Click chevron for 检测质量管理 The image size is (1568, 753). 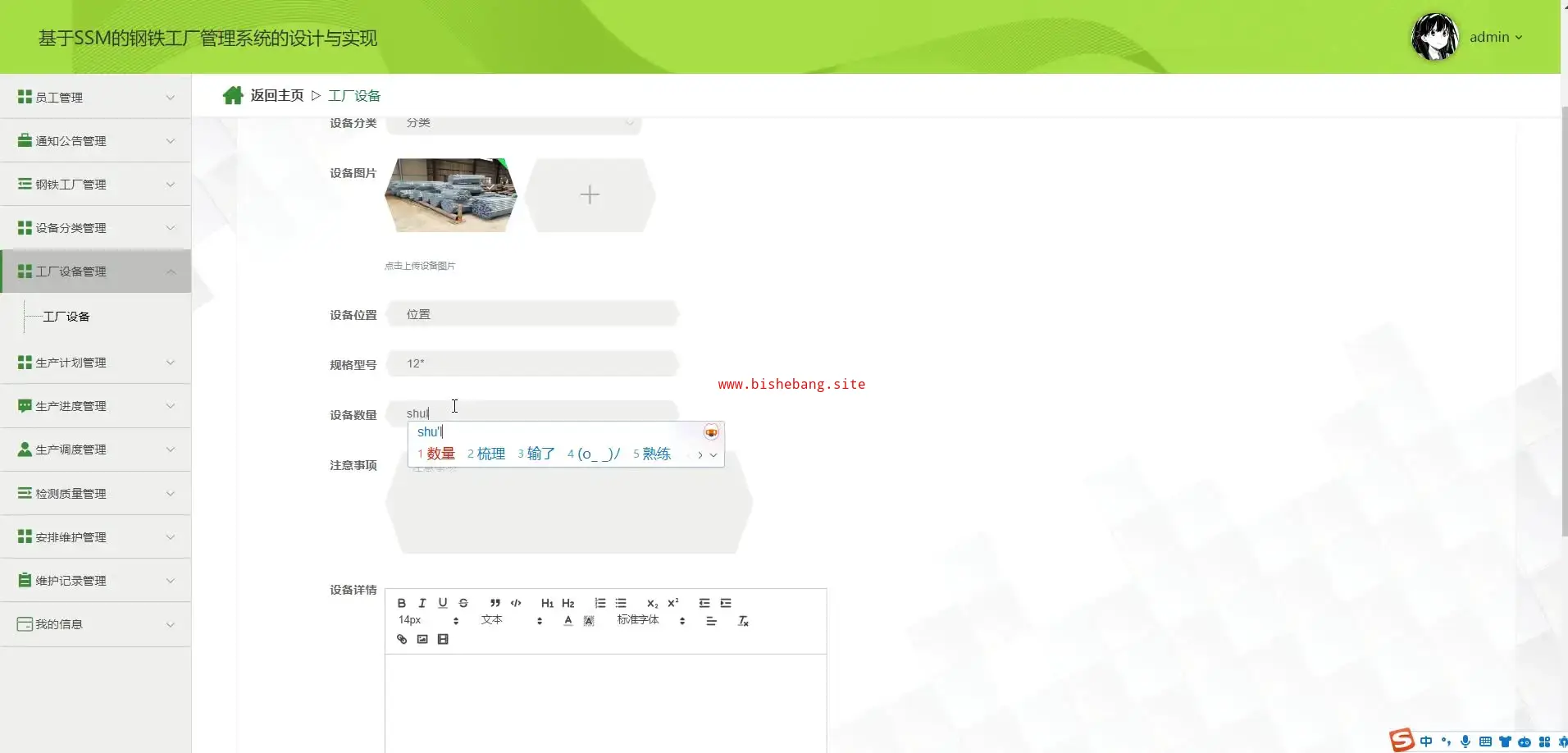pyautogui.click(x=171, y=494)
